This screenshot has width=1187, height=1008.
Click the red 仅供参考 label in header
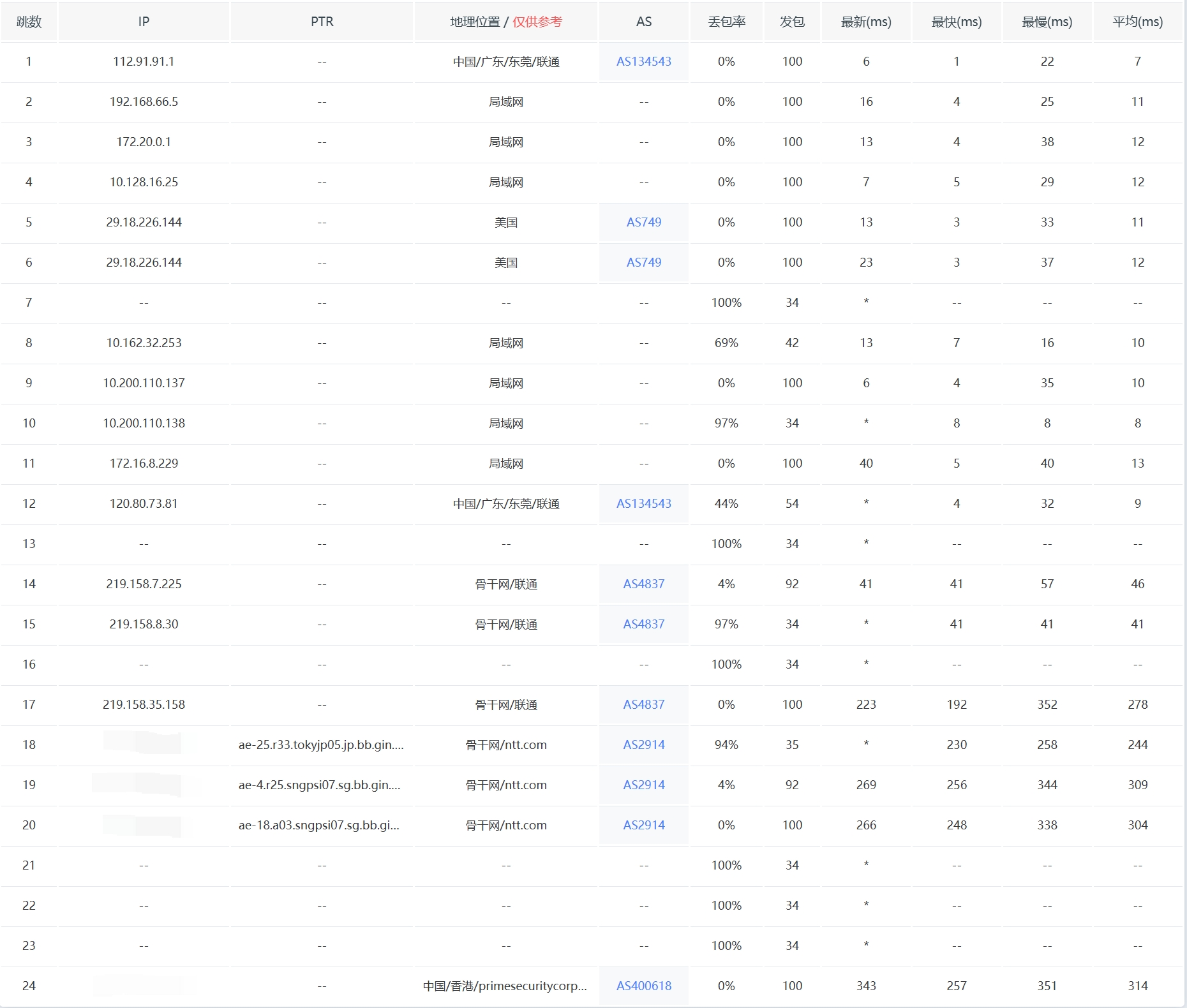(x=538, y=20)
